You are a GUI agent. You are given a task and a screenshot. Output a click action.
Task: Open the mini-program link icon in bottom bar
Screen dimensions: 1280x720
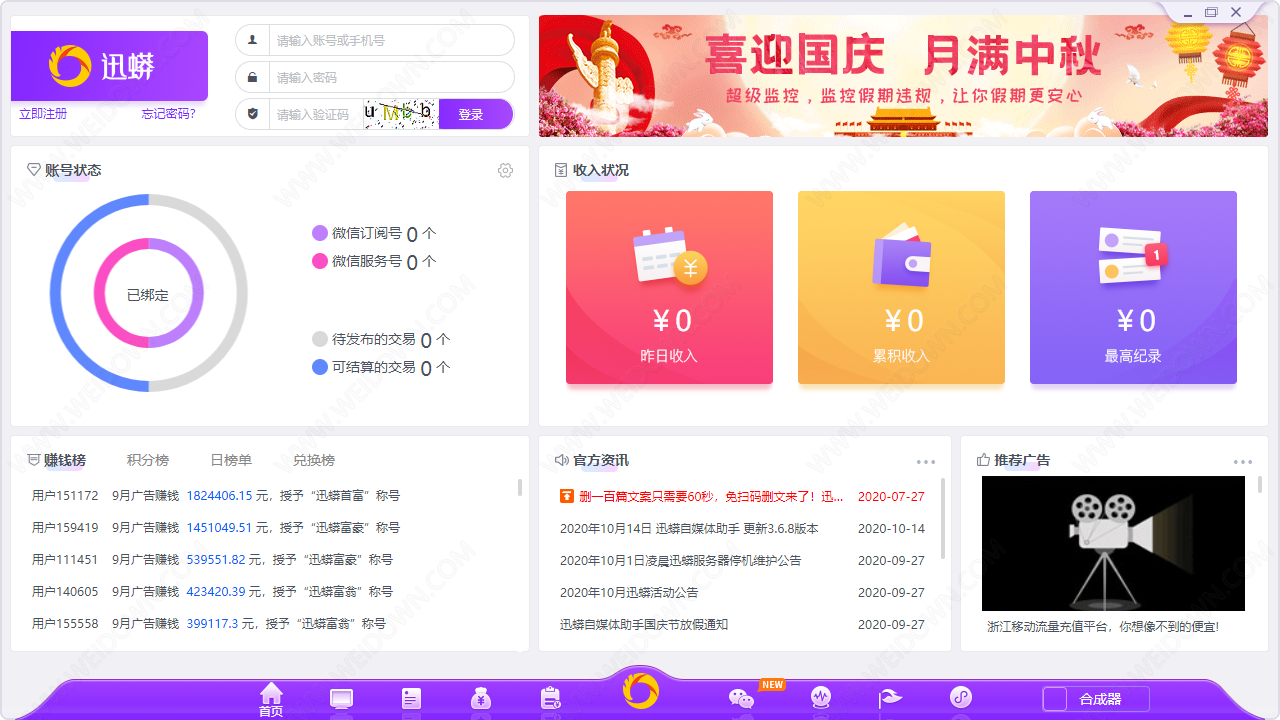click(961, 697)
